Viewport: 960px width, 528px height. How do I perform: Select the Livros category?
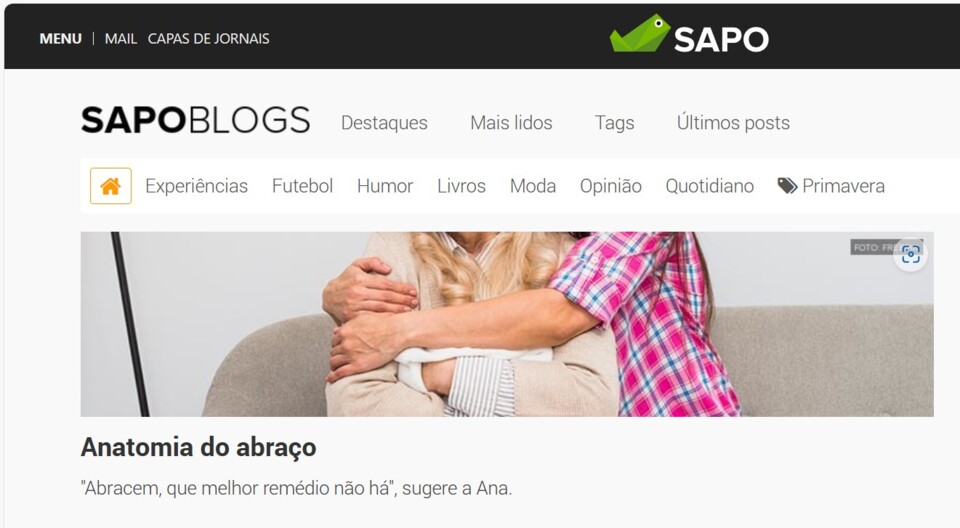[462, 186]
